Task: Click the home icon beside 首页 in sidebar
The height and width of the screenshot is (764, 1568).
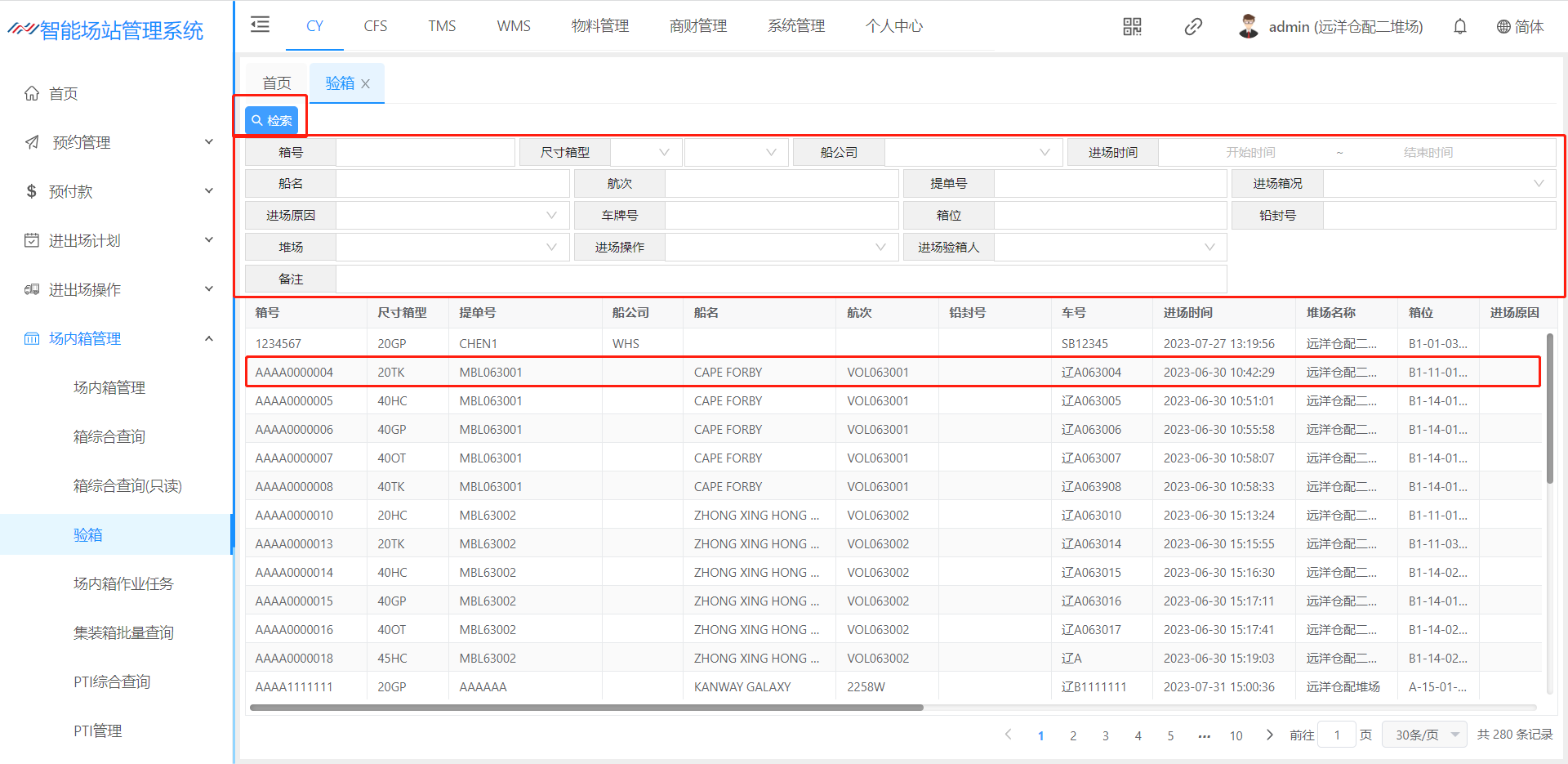Action: (32, 93)
